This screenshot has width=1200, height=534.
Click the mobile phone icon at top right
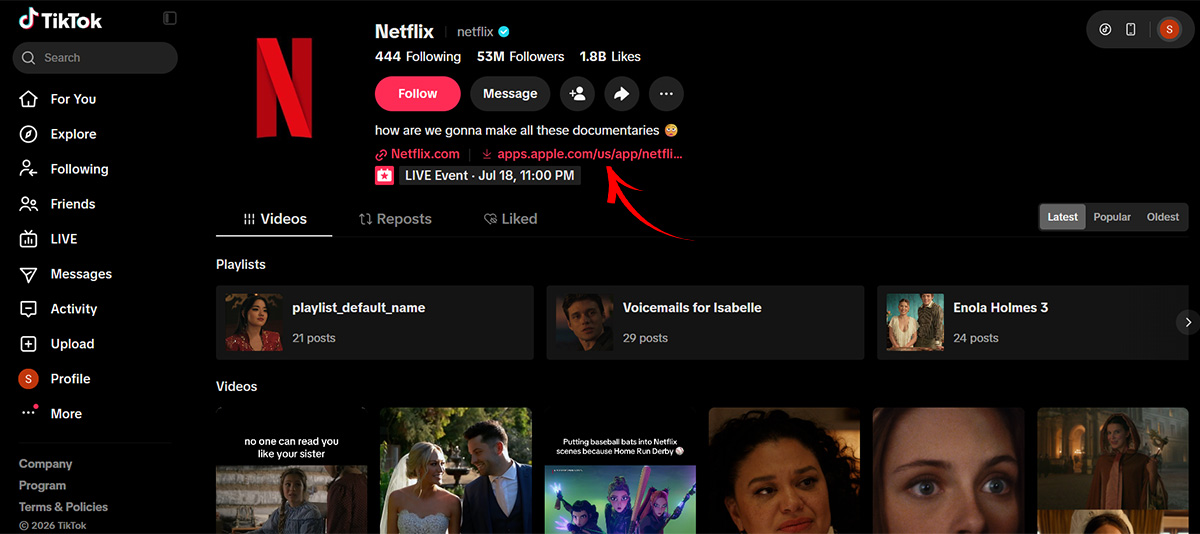(x=1131, y=29)
